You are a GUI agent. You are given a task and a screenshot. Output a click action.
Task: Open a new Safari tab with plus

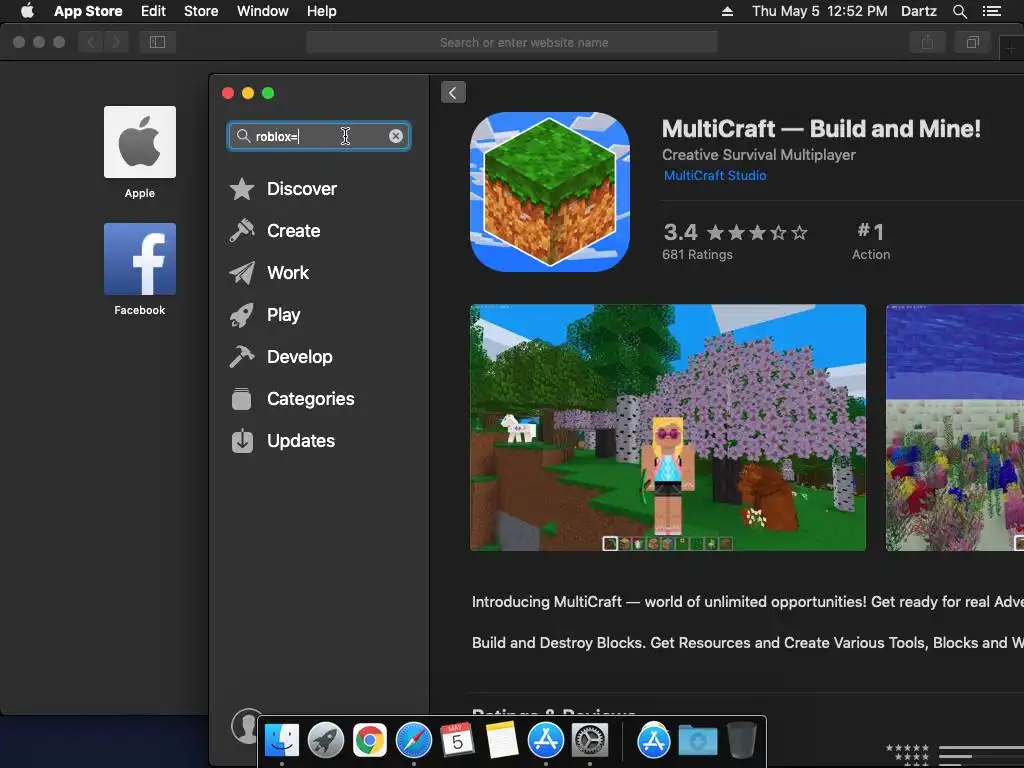pos(1011,48)
